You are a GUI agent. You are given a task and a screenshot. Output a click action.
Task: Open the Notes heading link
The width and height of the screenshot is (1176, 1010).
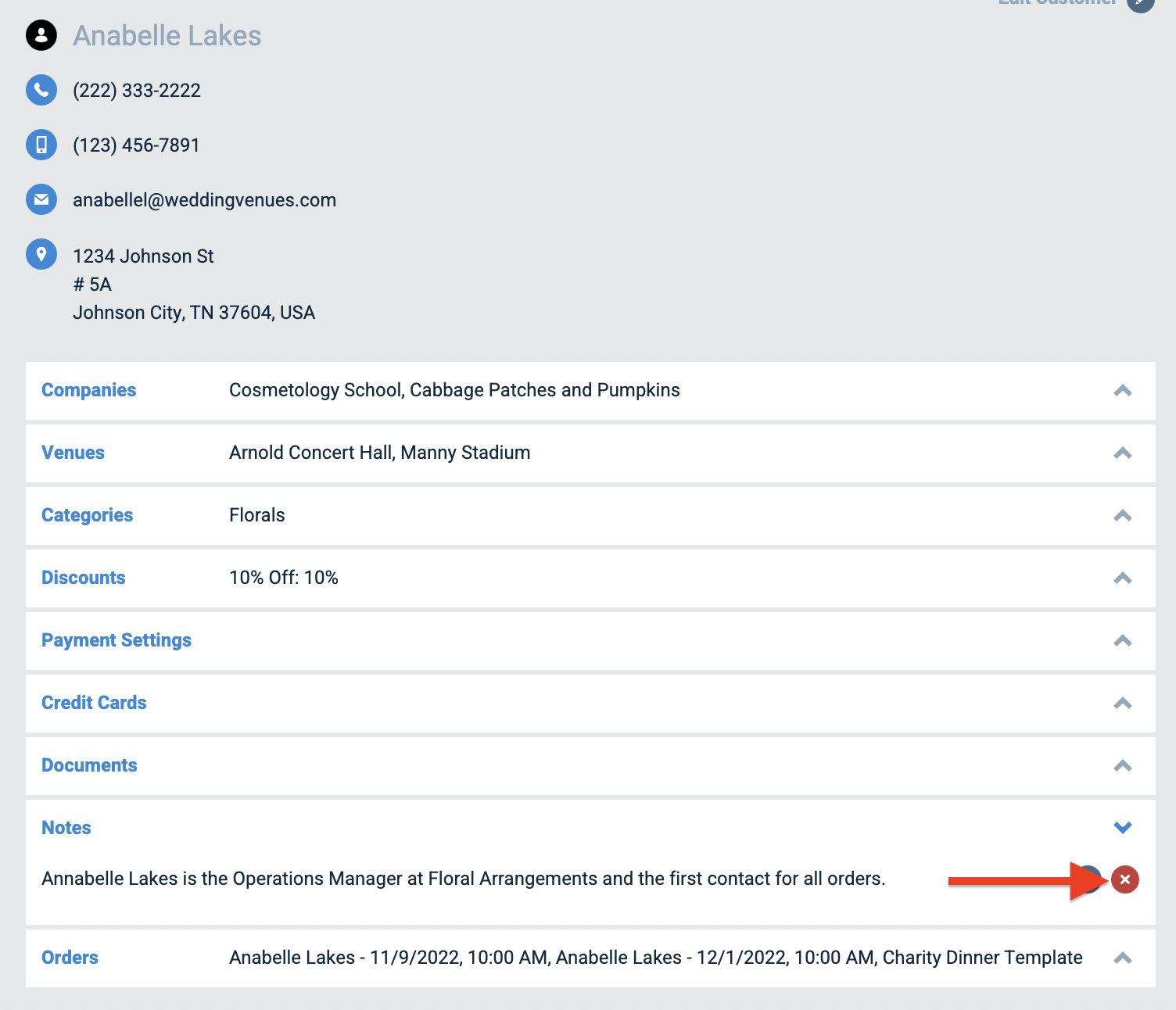[66, 828]
